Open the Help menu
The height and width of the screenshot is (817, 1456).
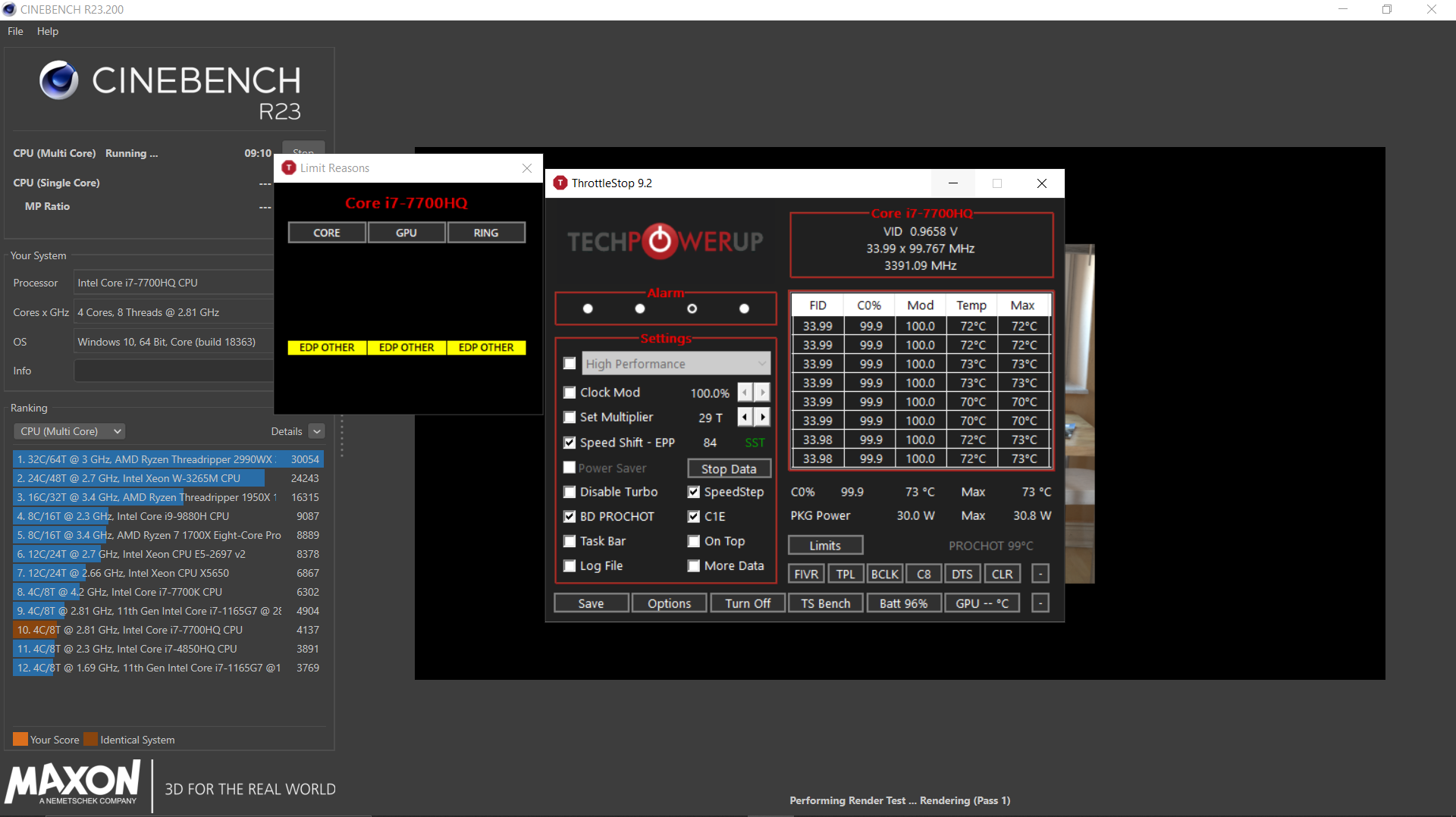pos(48,31)
